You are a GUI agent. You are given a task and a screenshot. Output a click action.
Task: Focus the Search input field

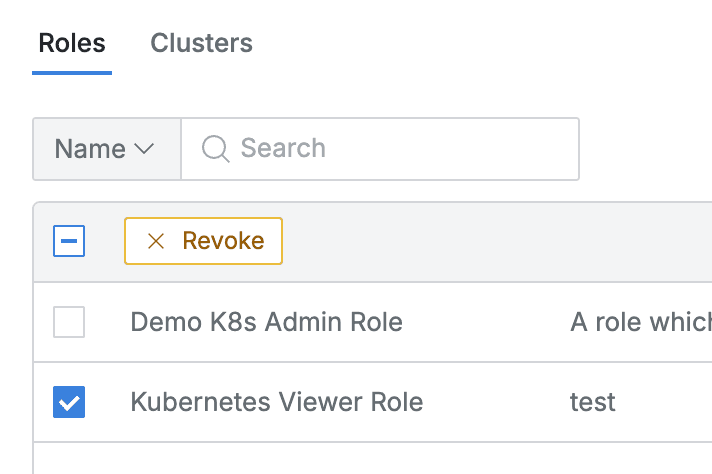400,149
